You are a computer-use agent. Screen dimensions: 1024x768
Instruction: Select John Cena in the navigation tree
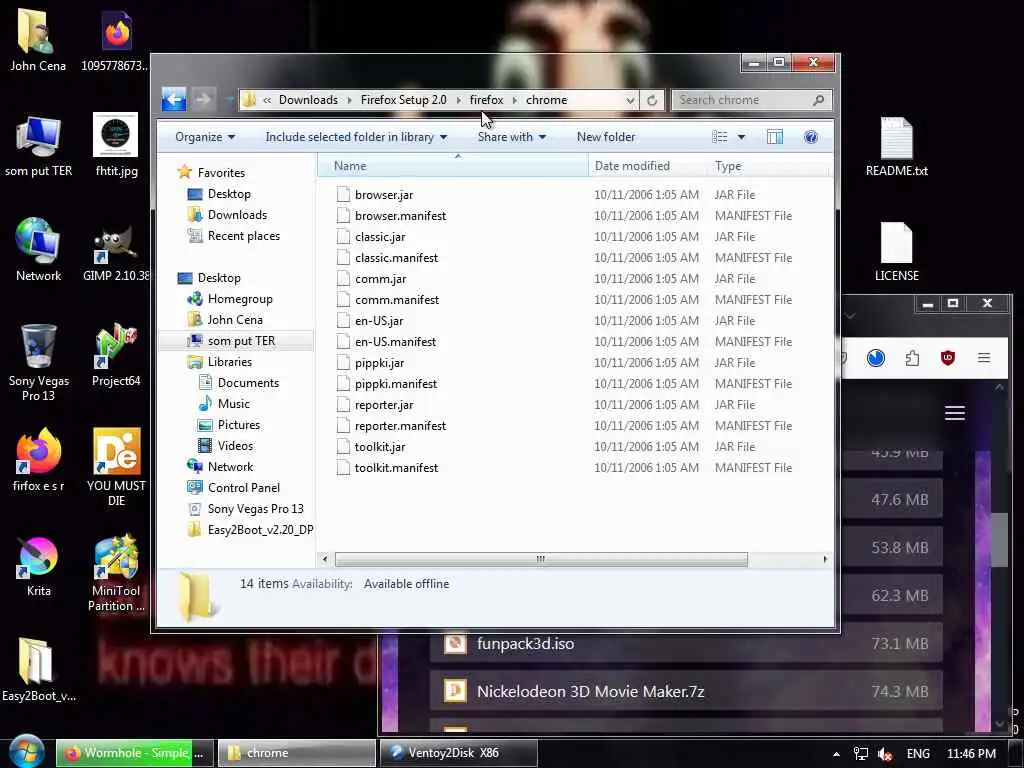234,319
